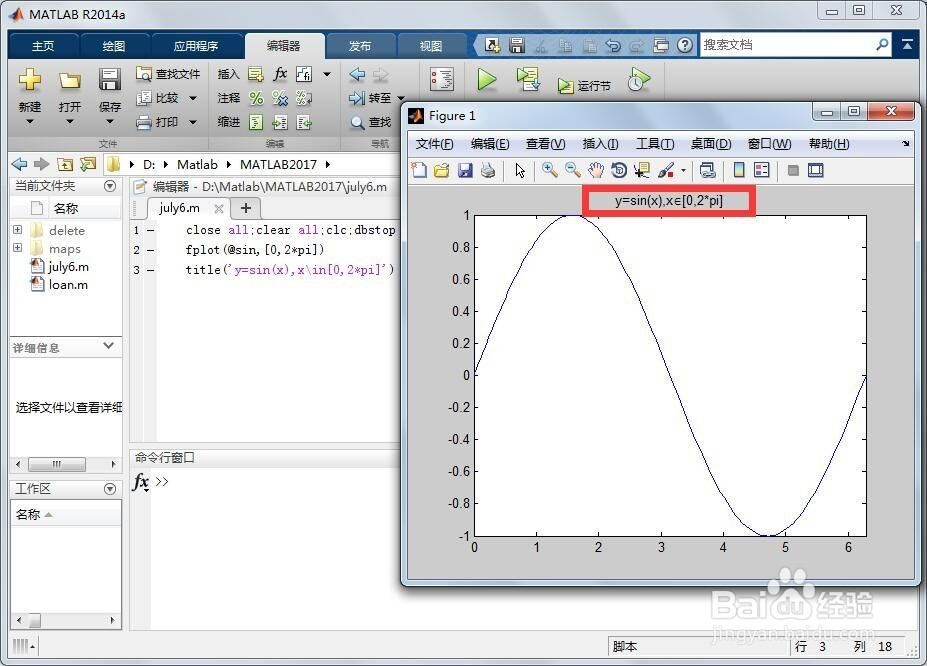927x666 pixels.
Task: Open Current Folder panel options menu
Action: coord(110,186)
